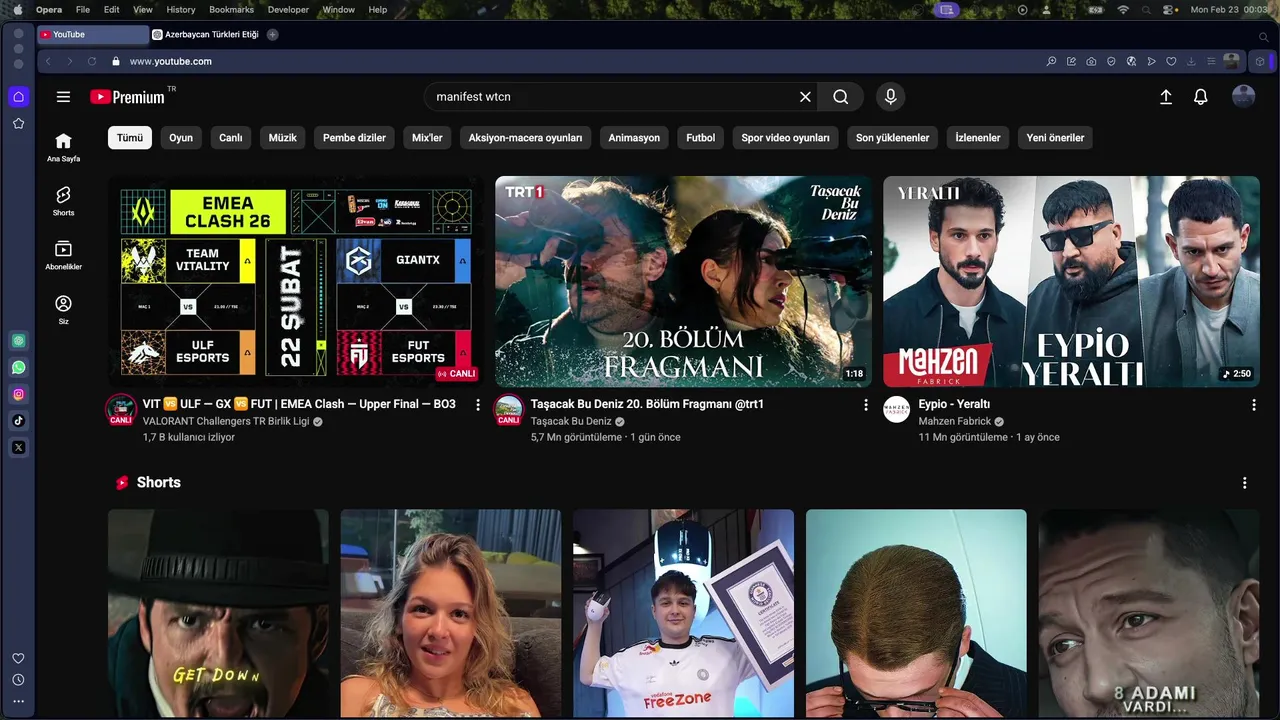1280x720 pixels.
Task: Open TikTok from Opera sidebar
Action: (x=18, y=421)
